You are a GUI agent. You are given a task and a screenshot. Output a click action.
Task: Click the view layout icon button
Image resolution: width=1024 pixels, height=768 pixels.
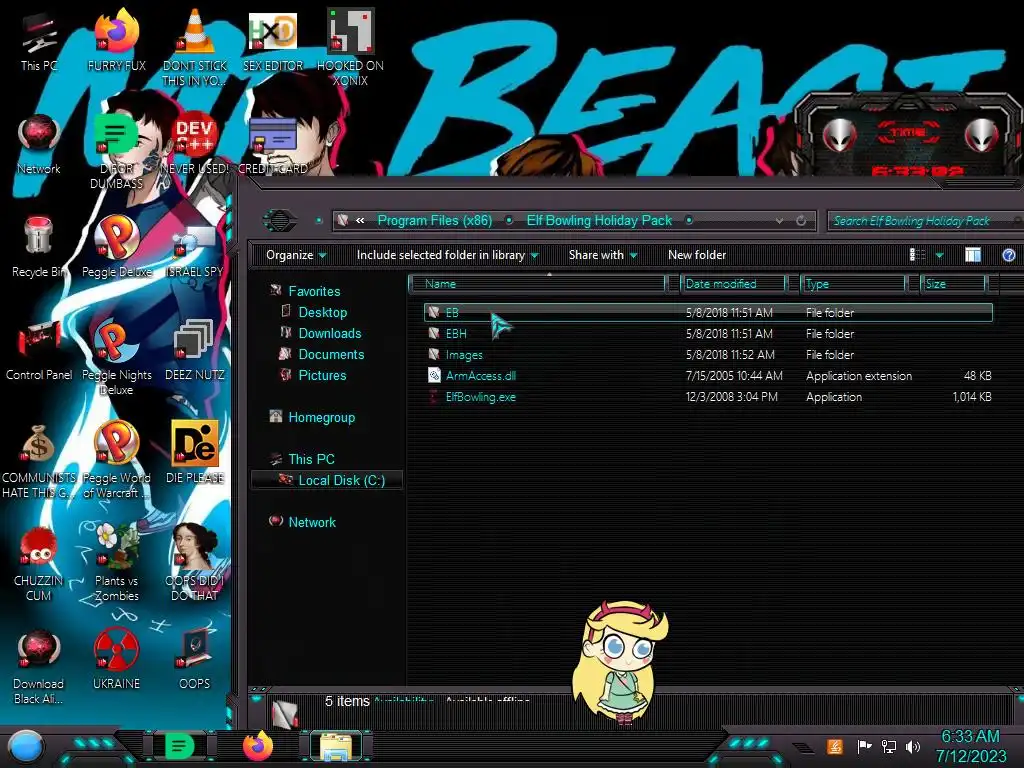918,255
